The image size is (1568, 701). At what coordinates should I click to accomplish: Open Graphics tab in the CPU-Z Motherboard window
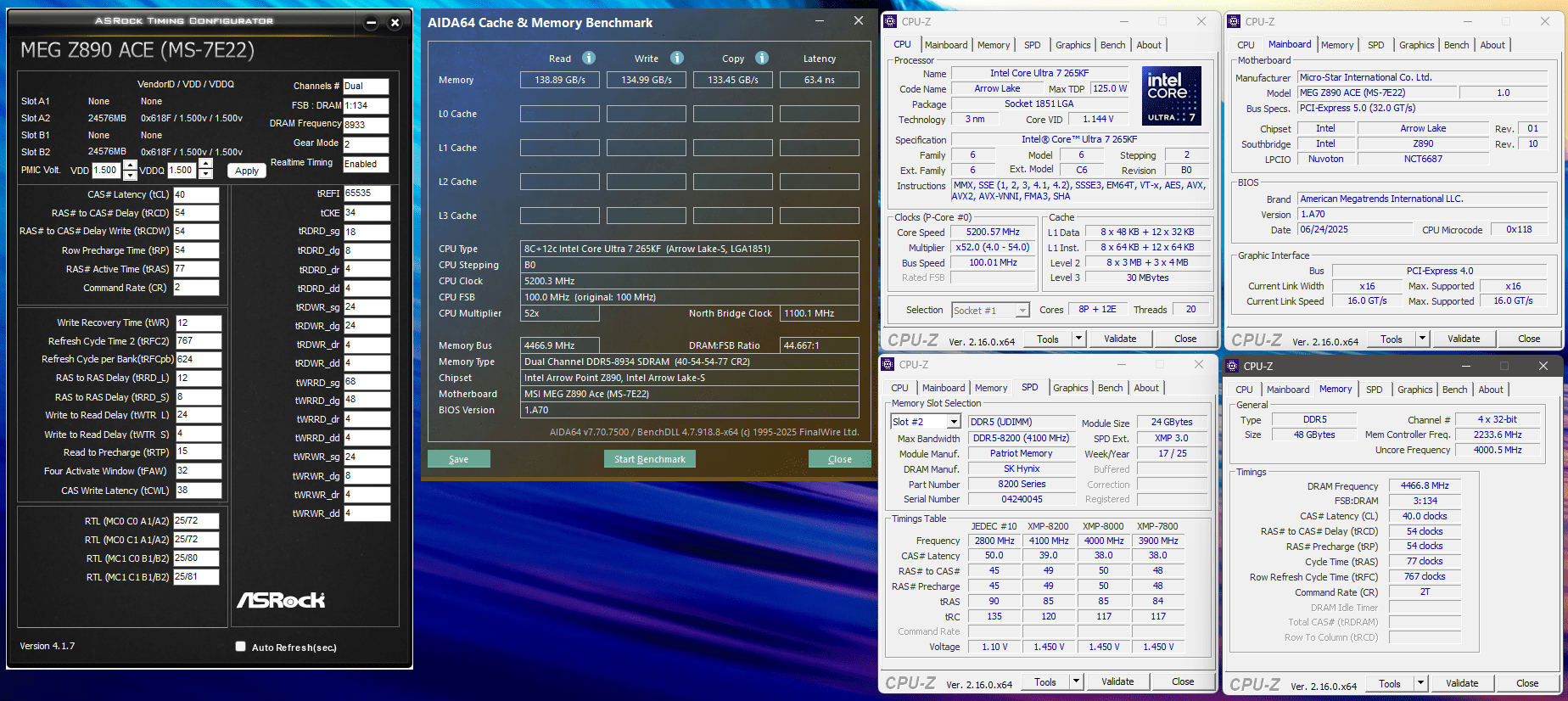(x=1416, y=45)
